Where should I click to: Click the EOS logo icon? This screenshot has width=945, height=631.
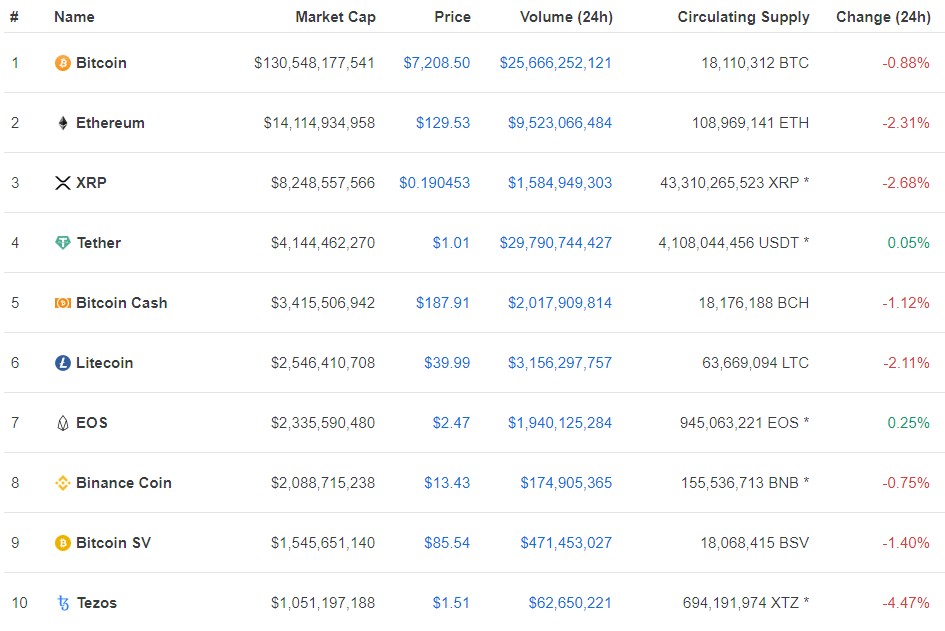63,423
